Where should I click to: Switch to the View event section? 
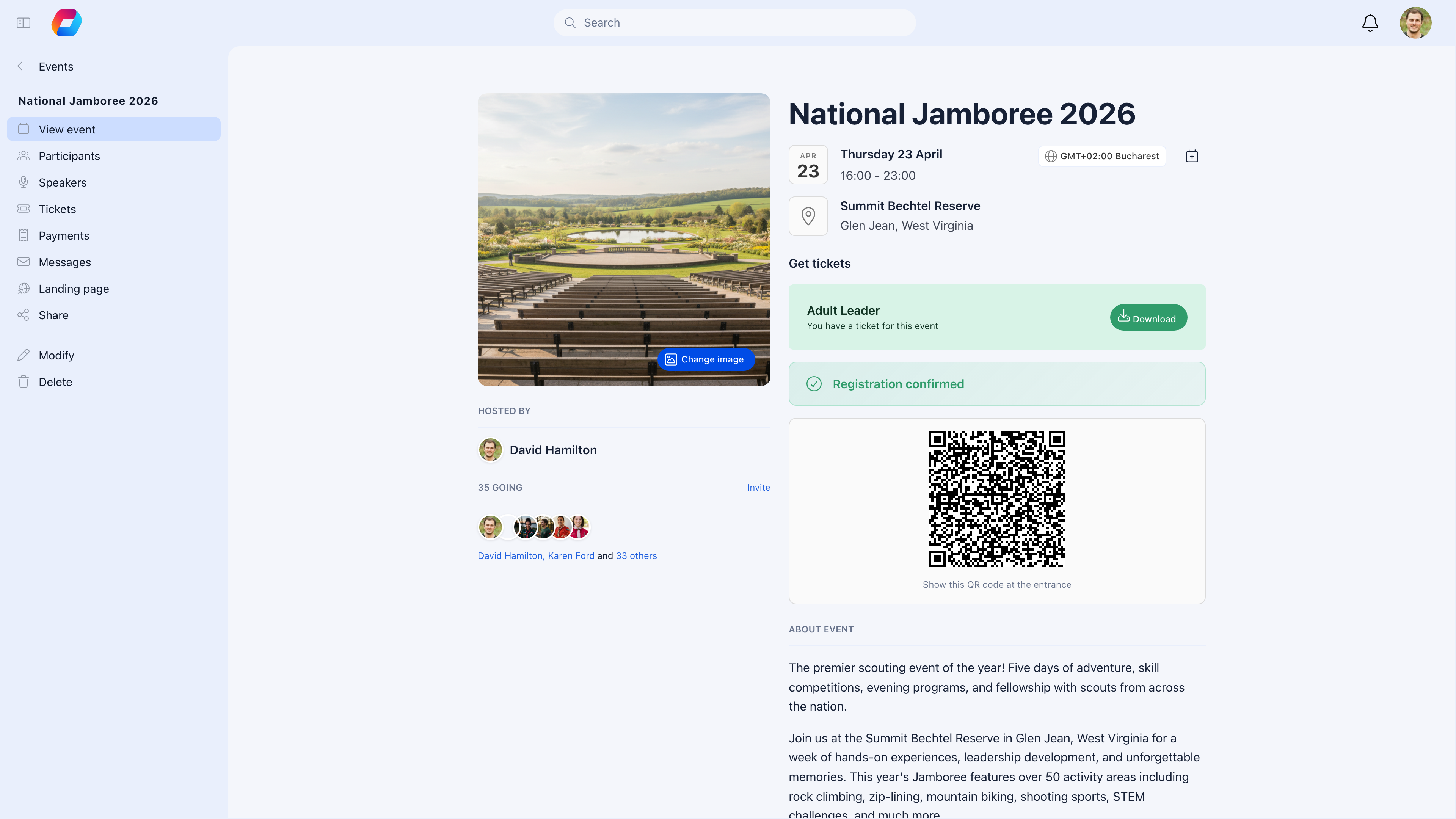[67, 129]
